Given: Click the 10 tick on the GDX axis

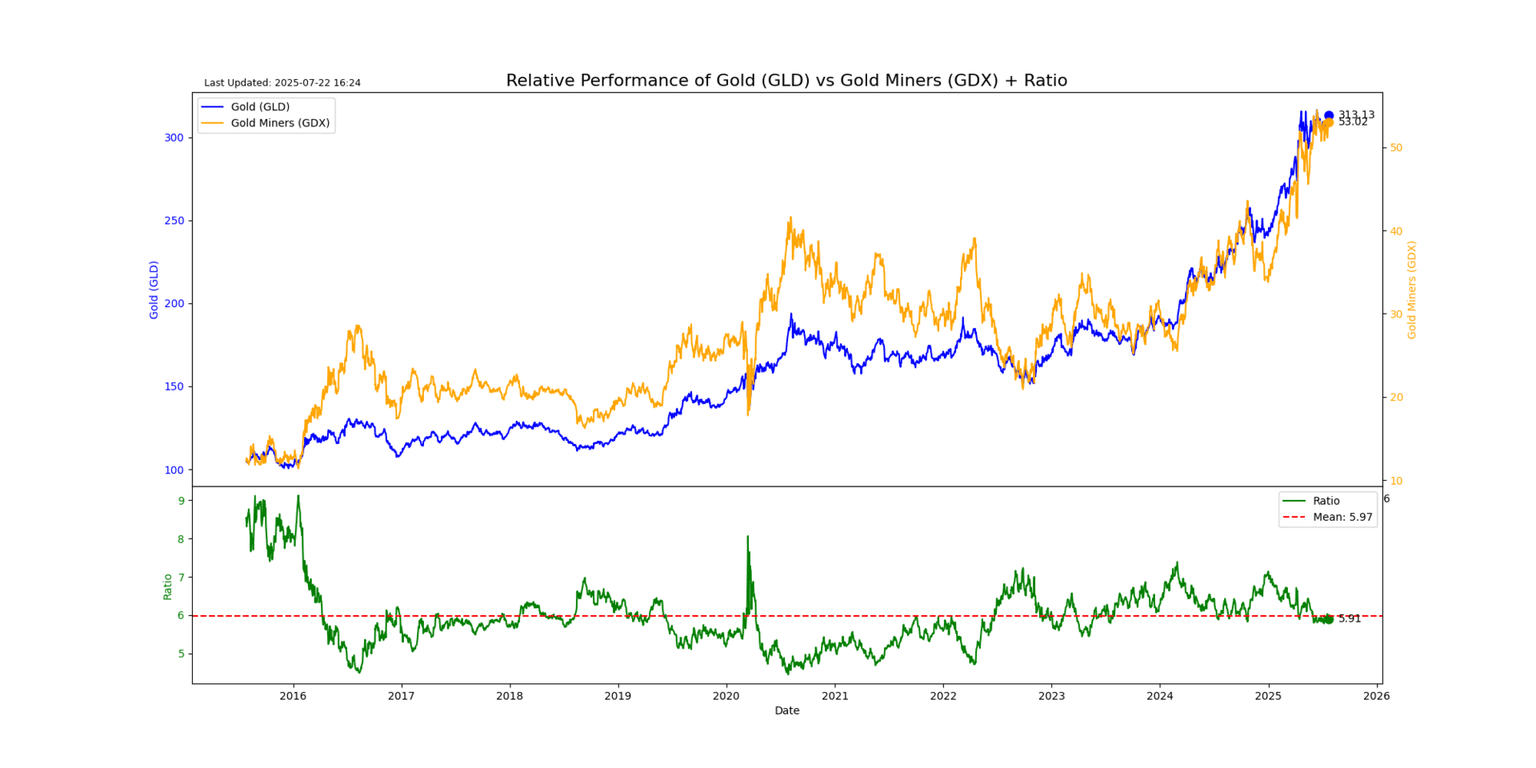Looking at the screenshot, I should (x=1397, y=481).
